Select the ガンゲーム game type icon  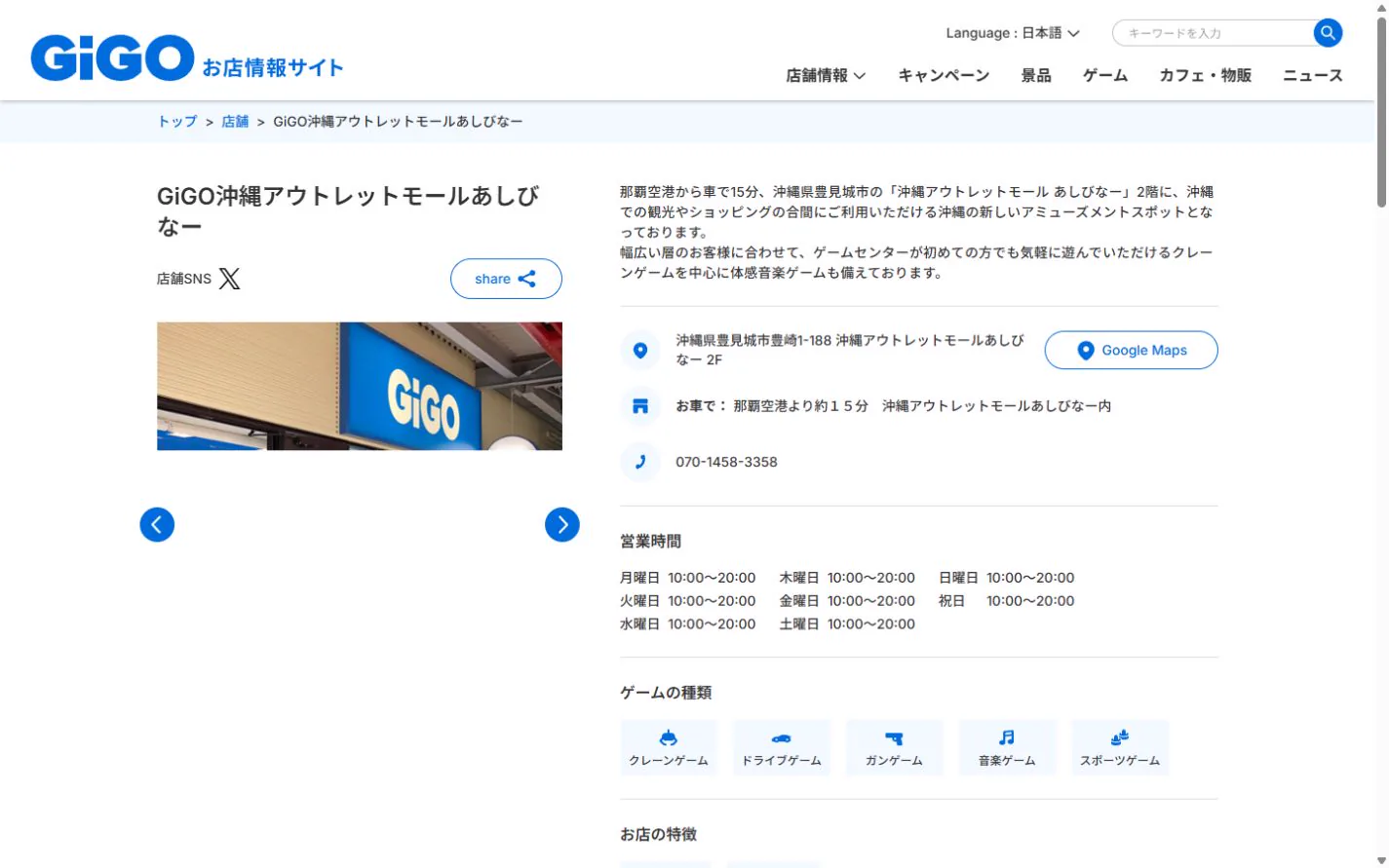tap(894, 747)
